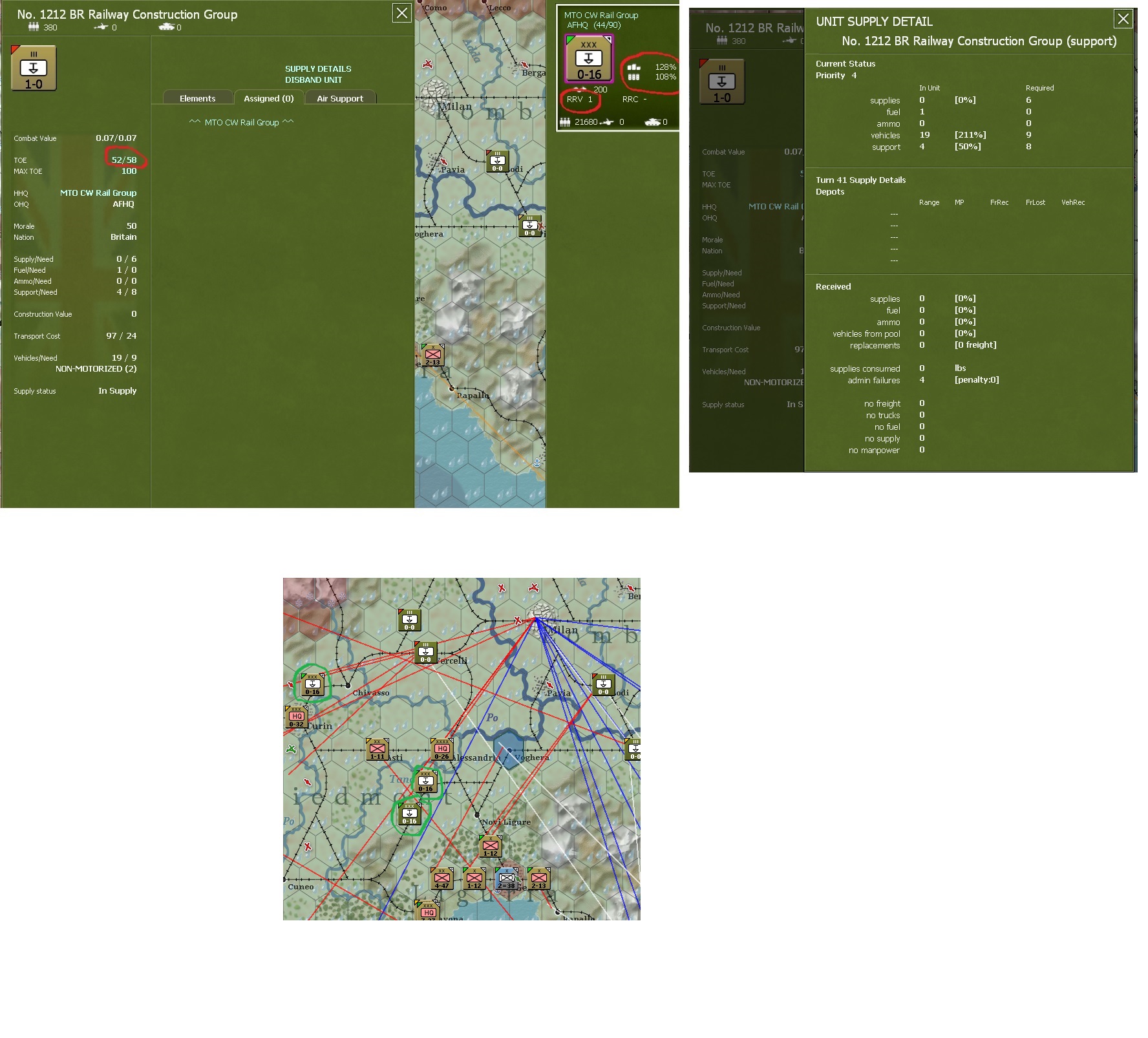
Task: Click the TOE value 52/58
Action: pyautogui.click(x=124, y=160)
